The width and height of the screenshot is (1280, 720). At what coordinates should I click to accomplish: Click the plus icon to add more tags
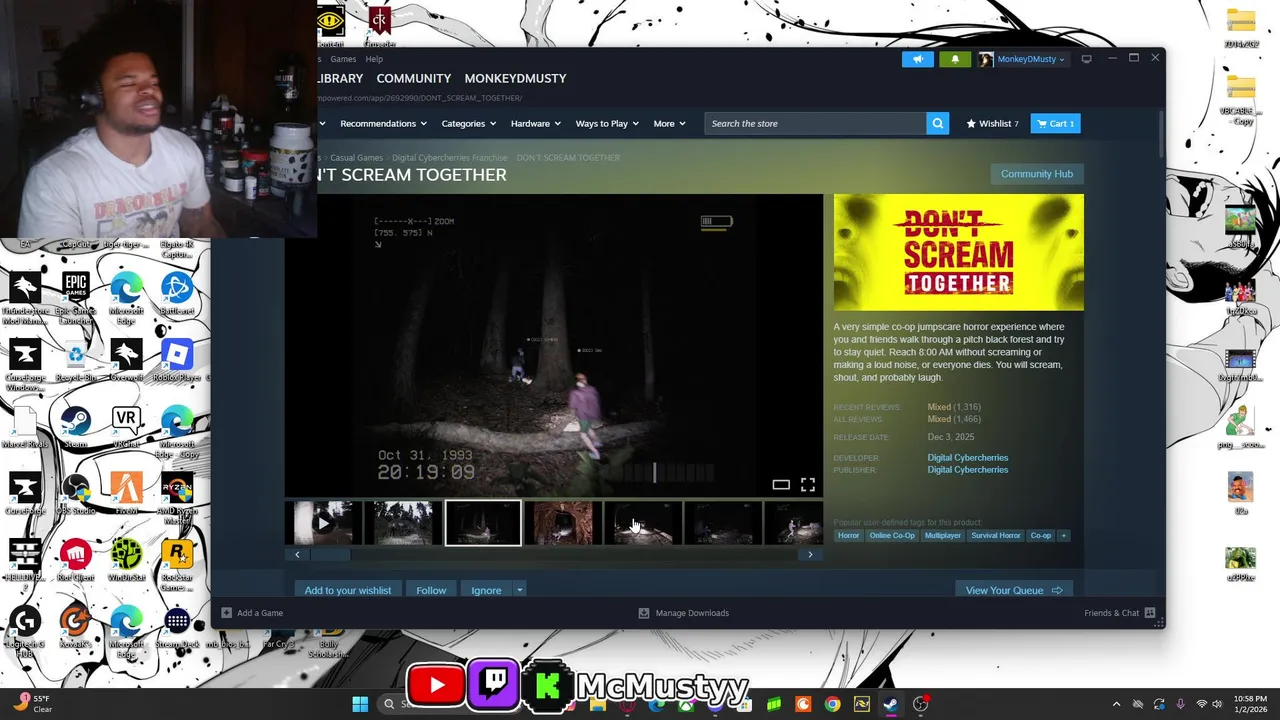(1063, 536)
